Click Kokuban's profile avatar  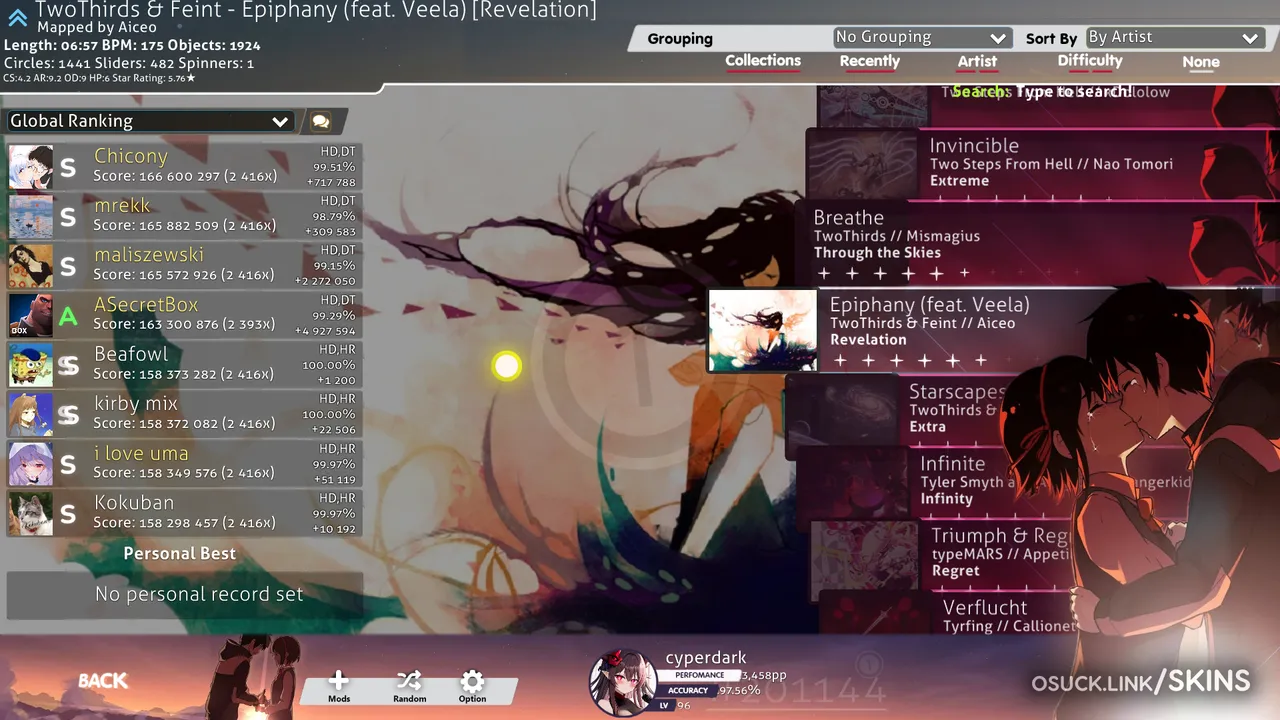(31, 513)
